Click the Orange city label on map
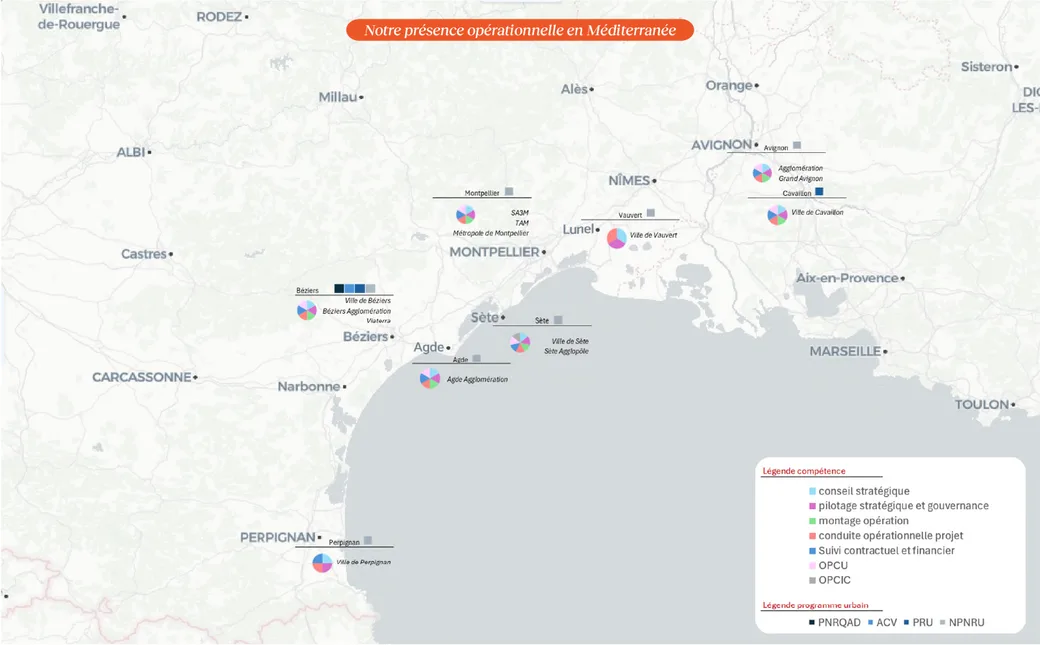Screen dimensions: 1040x645 (x=729, y=86)
